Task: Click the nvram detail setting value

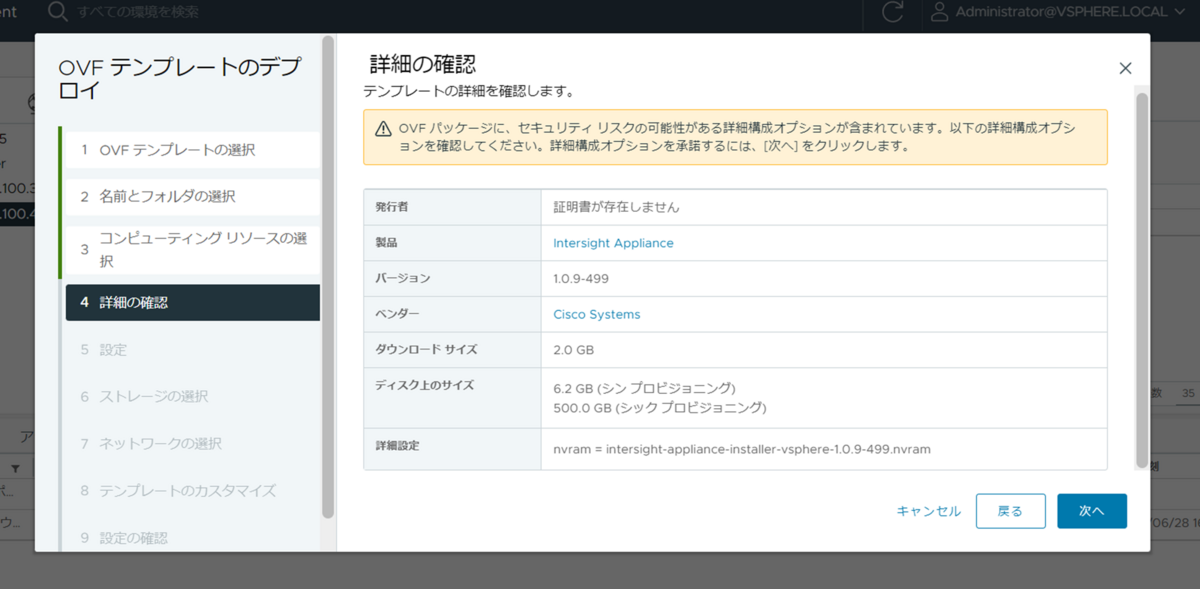Action: pos(742,449)
